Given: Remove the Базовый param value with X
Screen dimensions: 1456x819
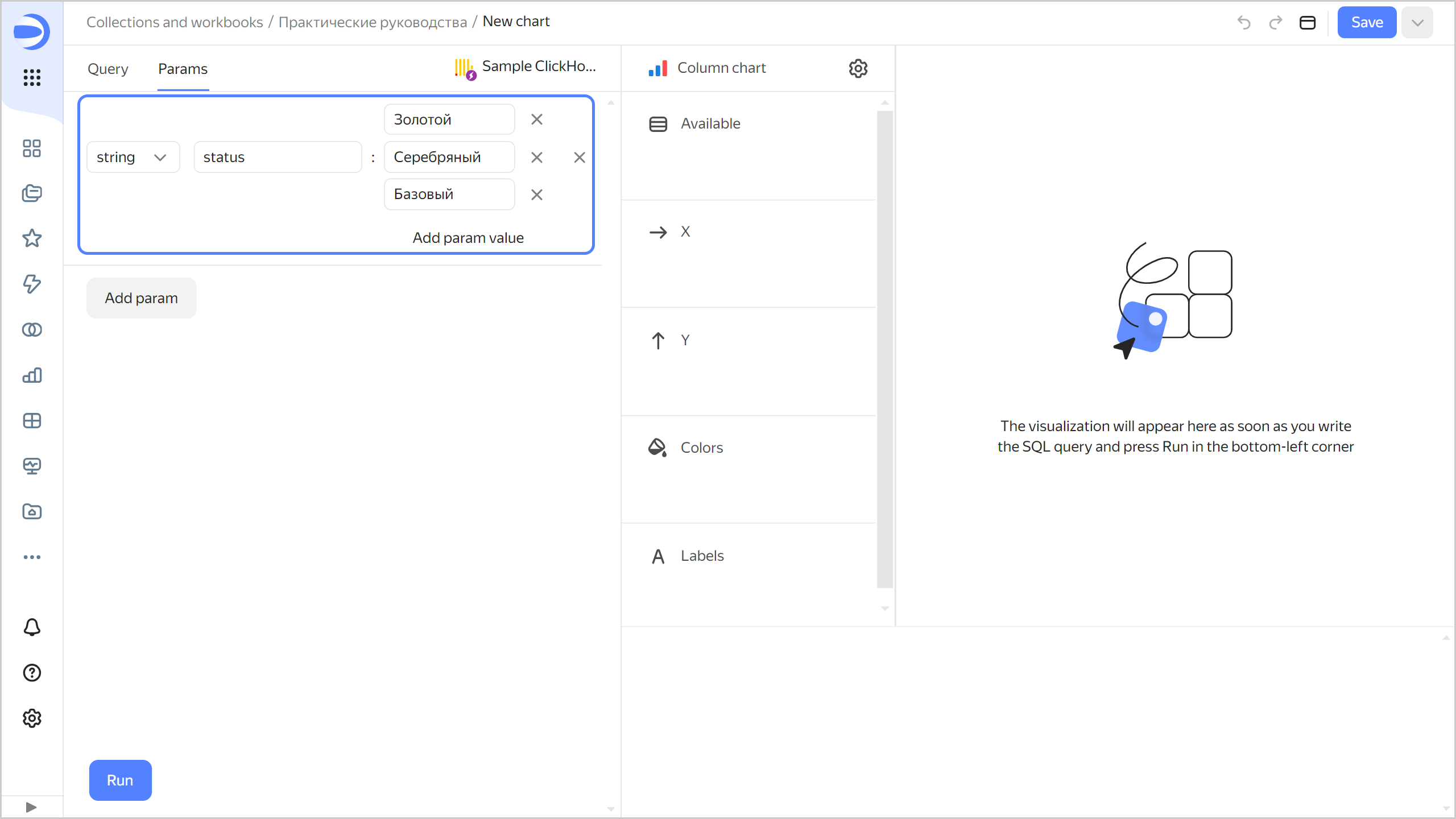Looking at the screenshot, I should (537, 195).
